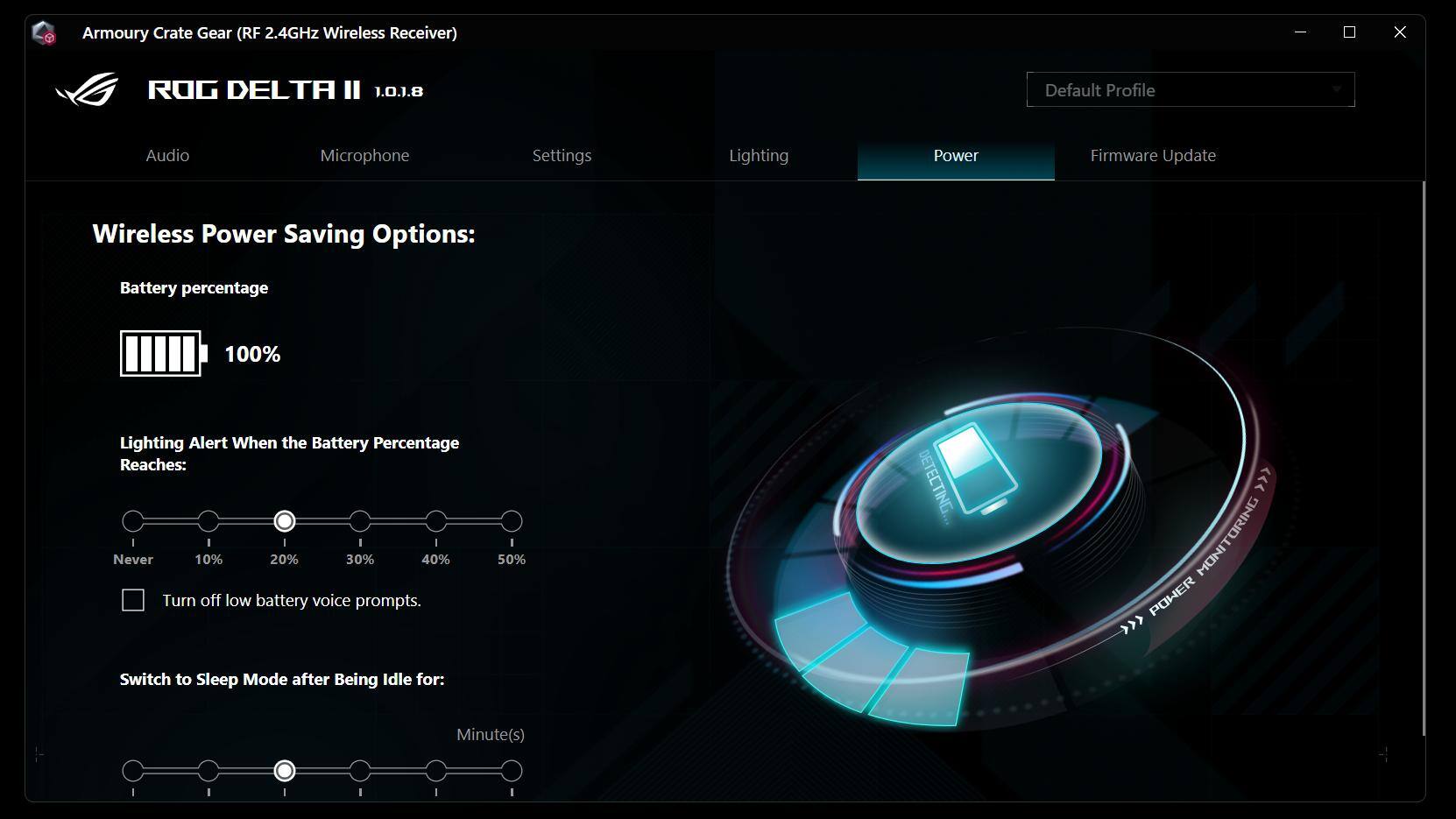Image resolution: width=1456 pixels, height=819 pixels.
Task: Click the vertical scrollbar on the right edge
Action: (1423, 455)
